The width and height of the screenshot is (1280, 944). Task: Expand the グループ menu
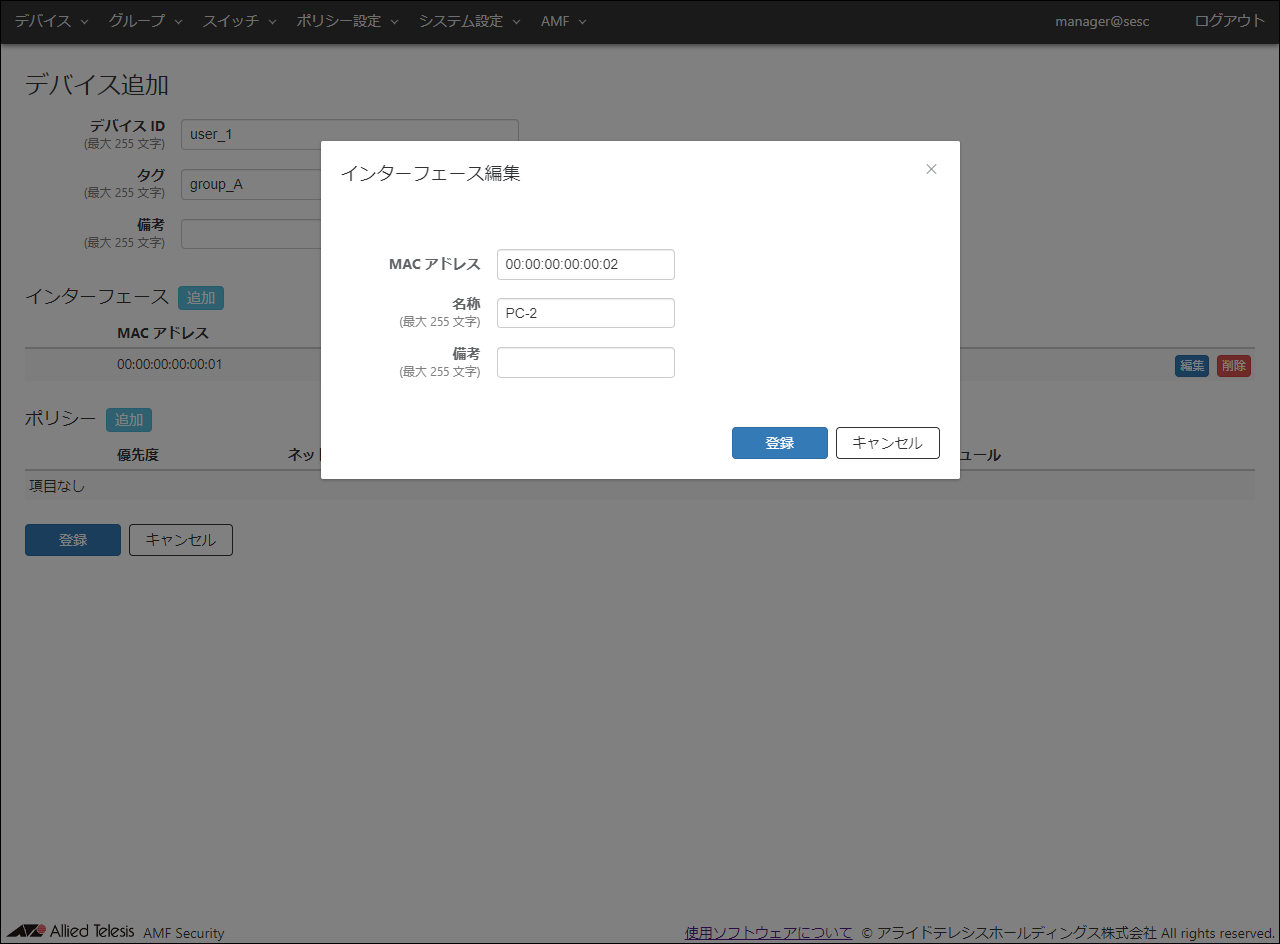[x=145, y=21]
